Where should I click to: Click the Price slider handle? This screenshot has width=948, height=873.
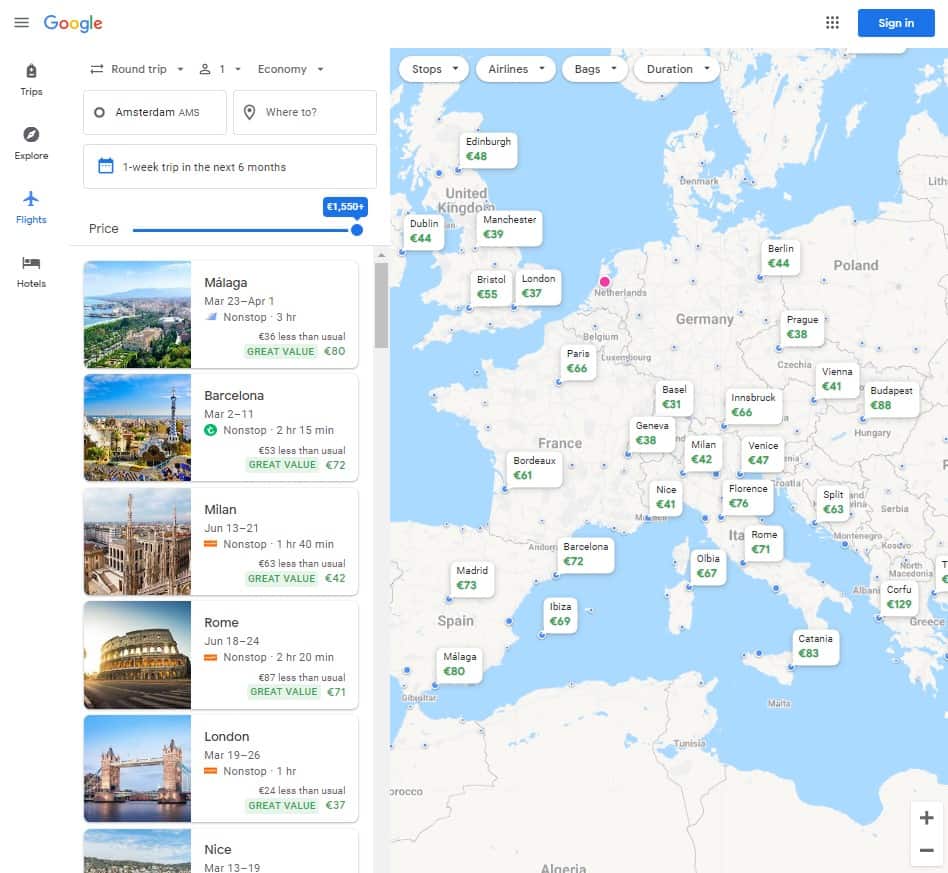point(357,230)
